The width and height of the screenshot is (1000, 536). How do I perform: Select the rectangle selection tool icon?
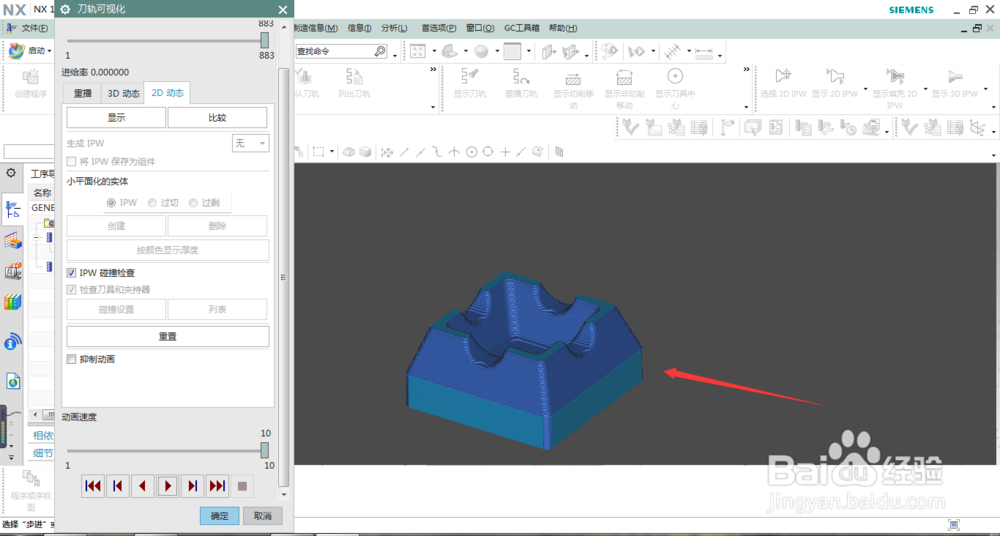(x=318, y=152)
